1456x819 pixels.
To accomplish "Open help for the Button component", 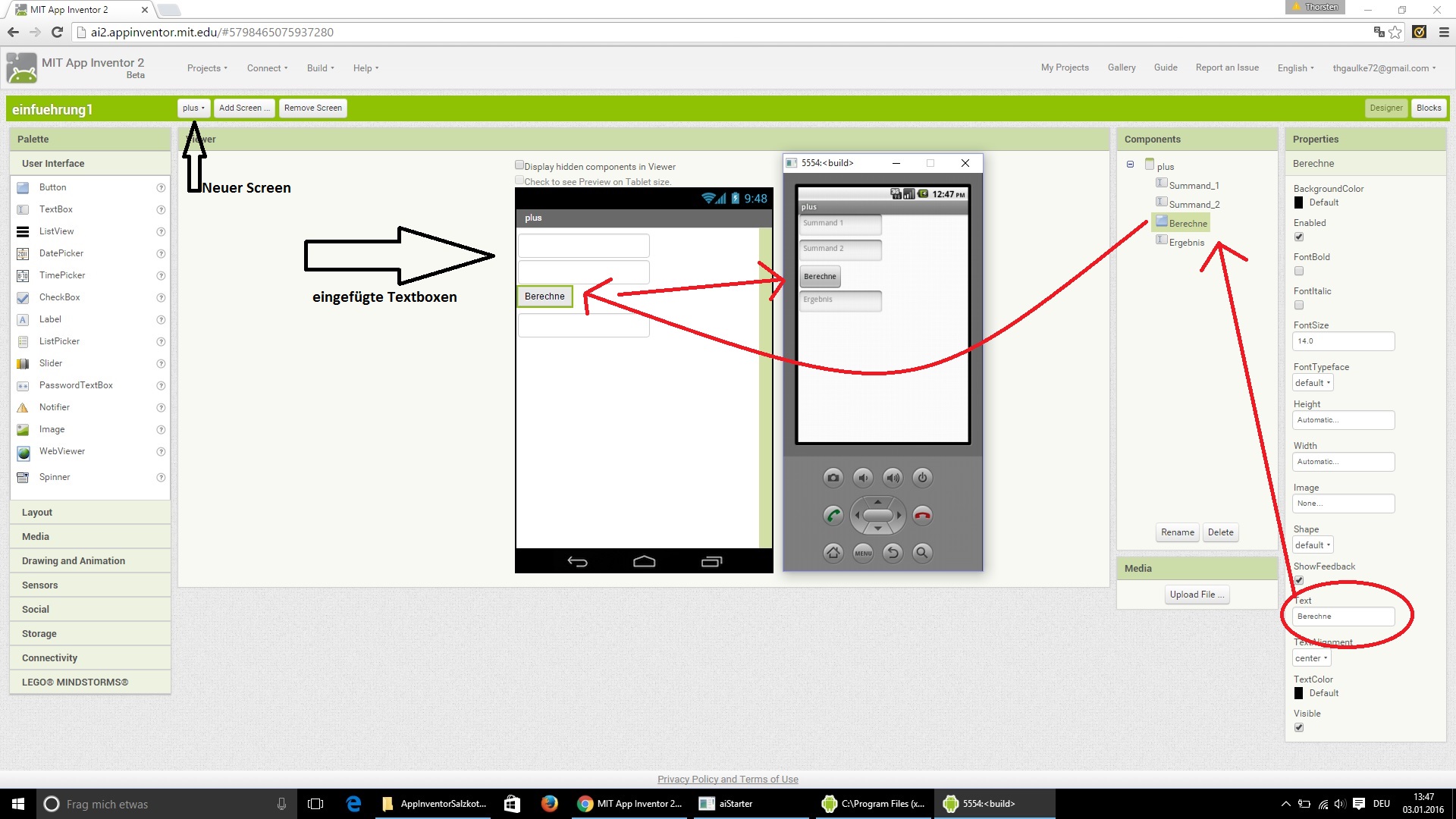I will coord(161,187).
